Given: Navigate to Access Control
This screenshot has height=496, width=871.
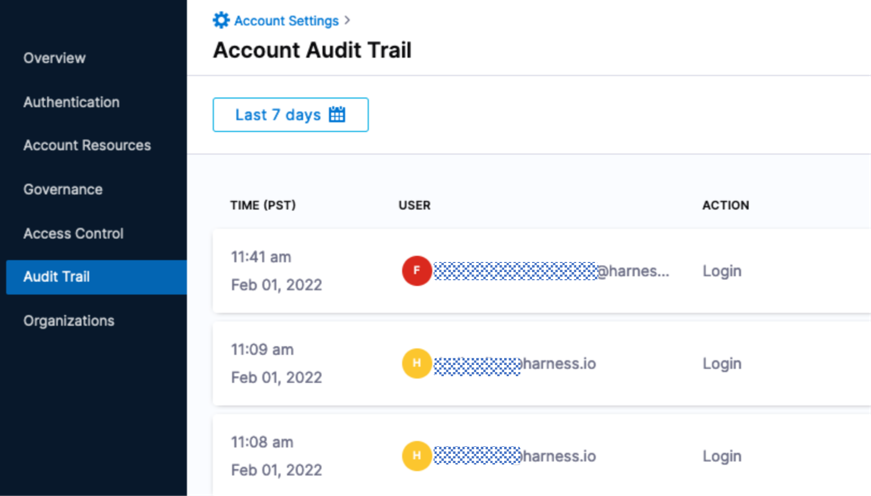Looking at the screenshot, I should tap(74, 233).
